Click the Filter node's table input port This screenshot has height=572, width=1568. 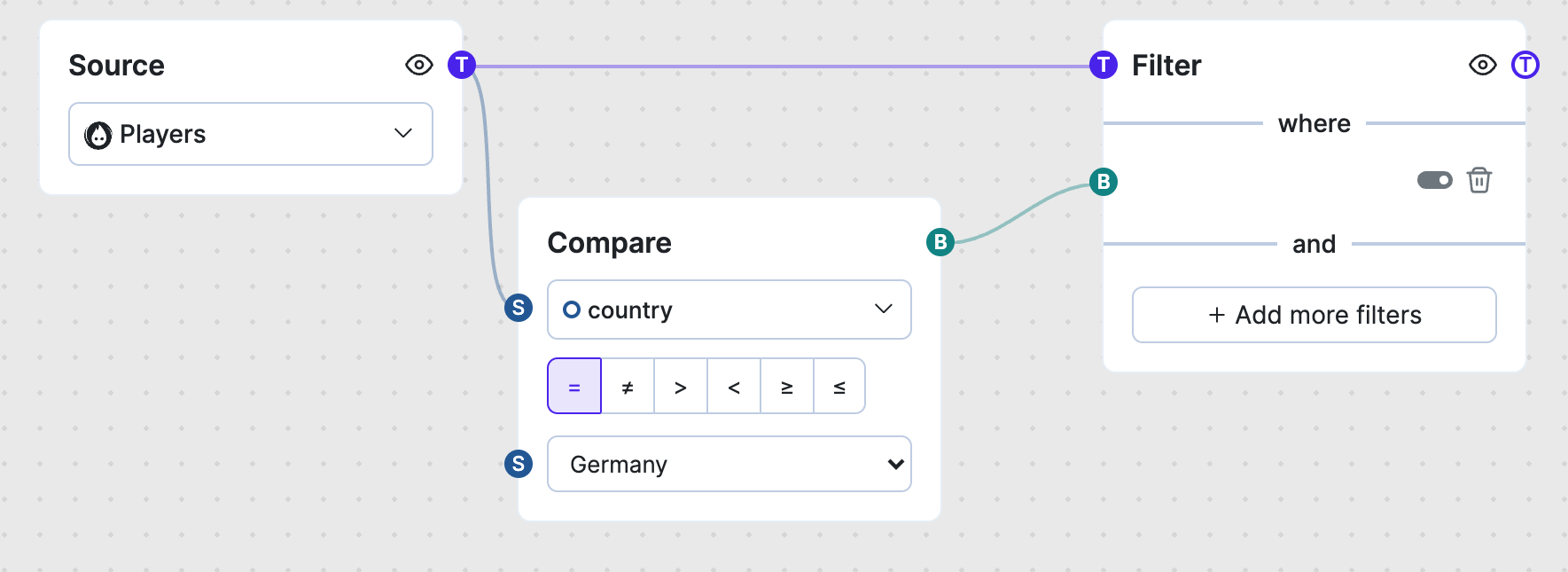(1104, 65)
